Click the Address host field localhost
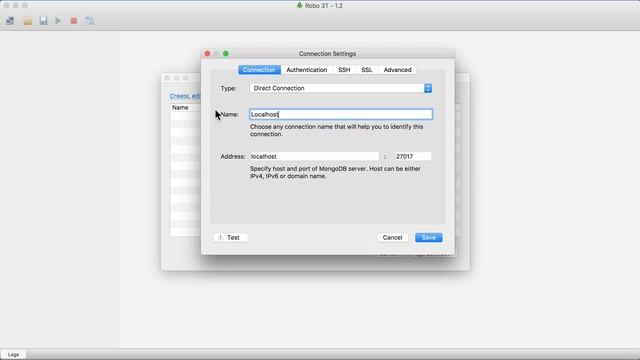This screenshot has height=360, width=640. point(314,156)
